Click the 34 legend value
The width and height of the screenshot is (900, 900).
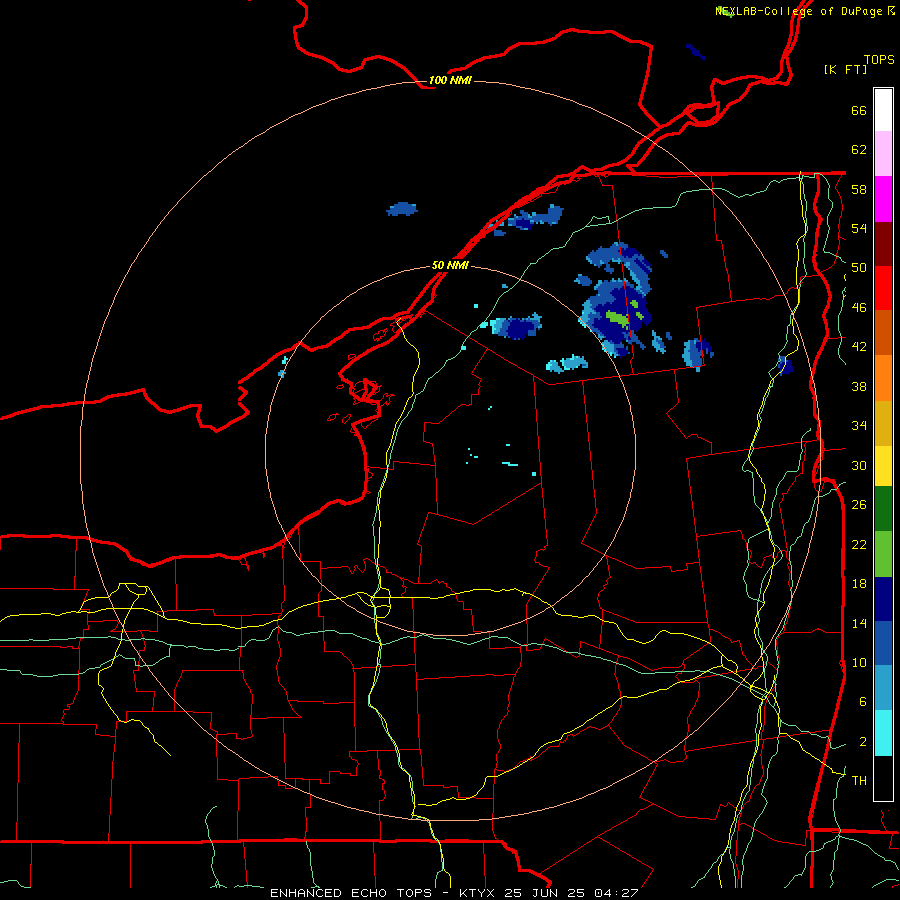pyautogui.click(x=859, y=426)
